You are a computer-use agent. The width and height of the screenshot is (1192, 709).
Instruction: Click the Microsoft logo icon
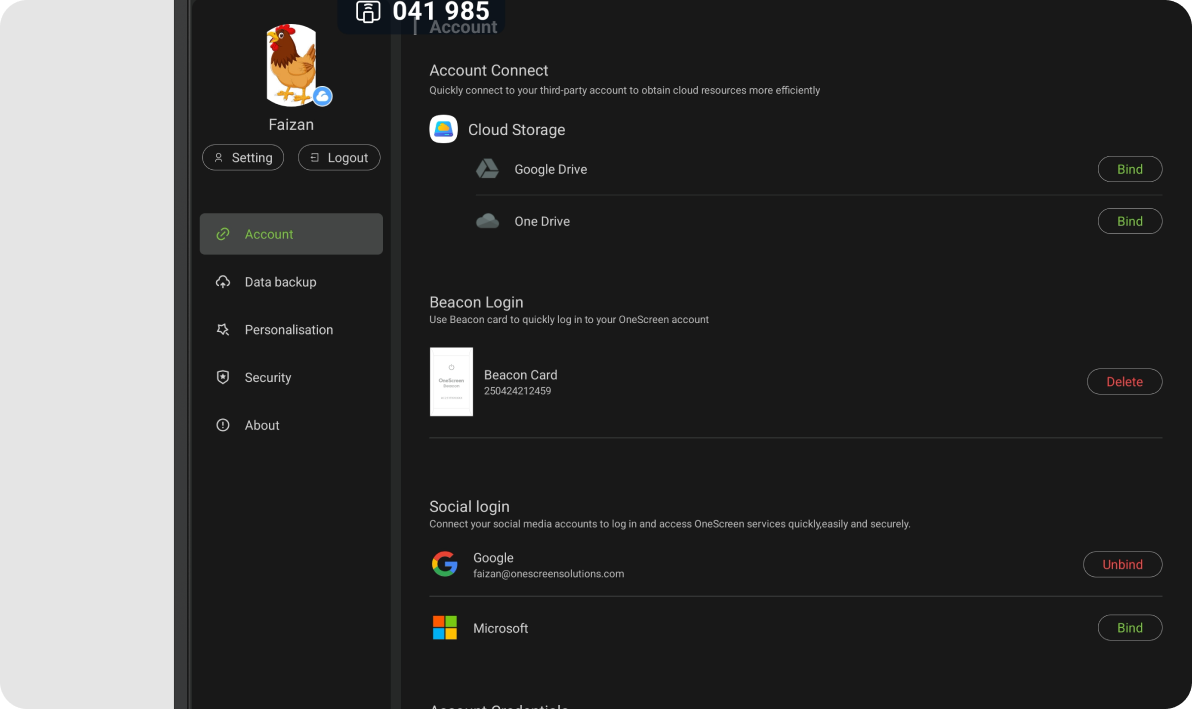[444, 628]
